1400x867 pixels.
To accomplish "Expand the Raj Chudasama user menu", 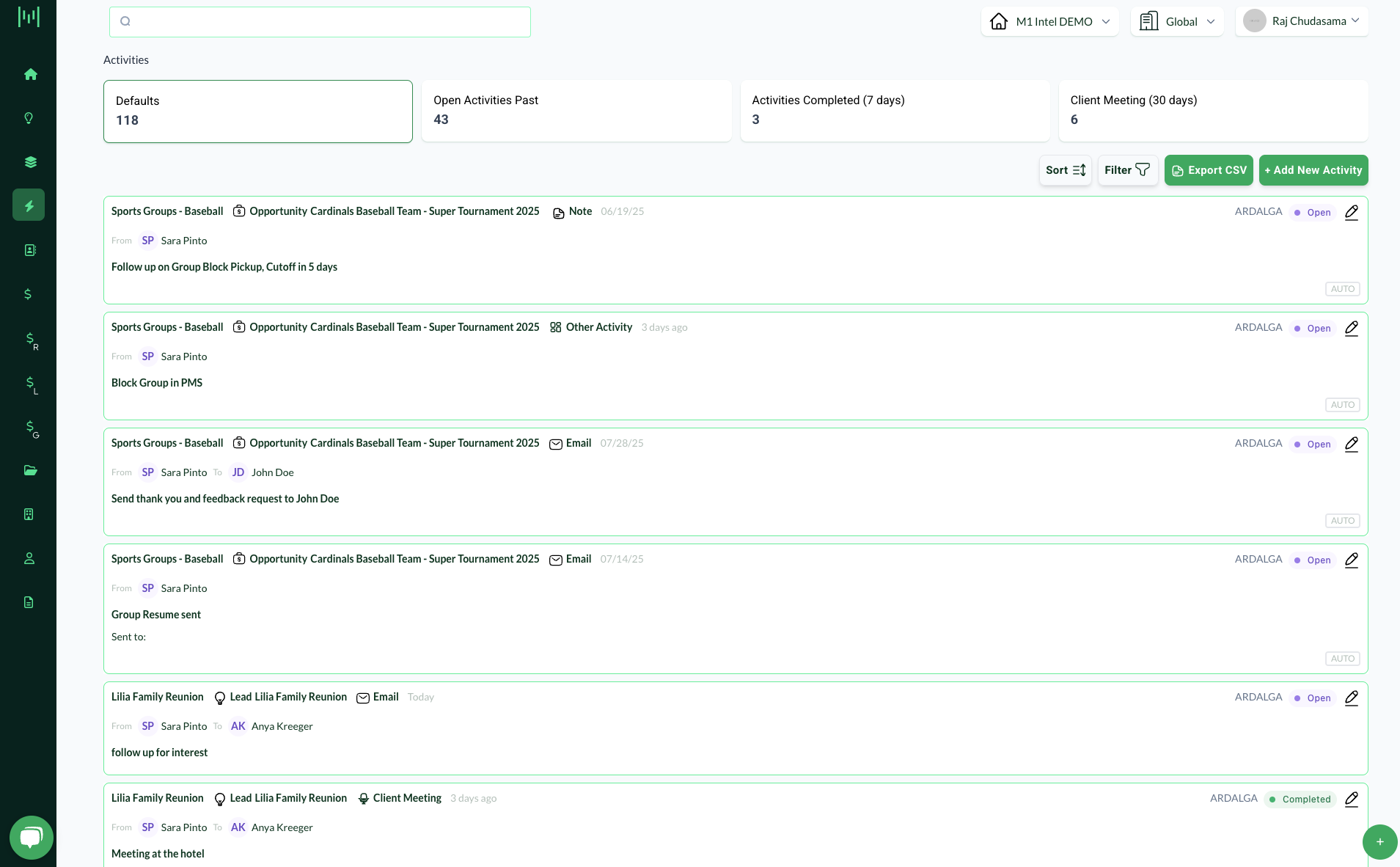I will coord(1302,21).
